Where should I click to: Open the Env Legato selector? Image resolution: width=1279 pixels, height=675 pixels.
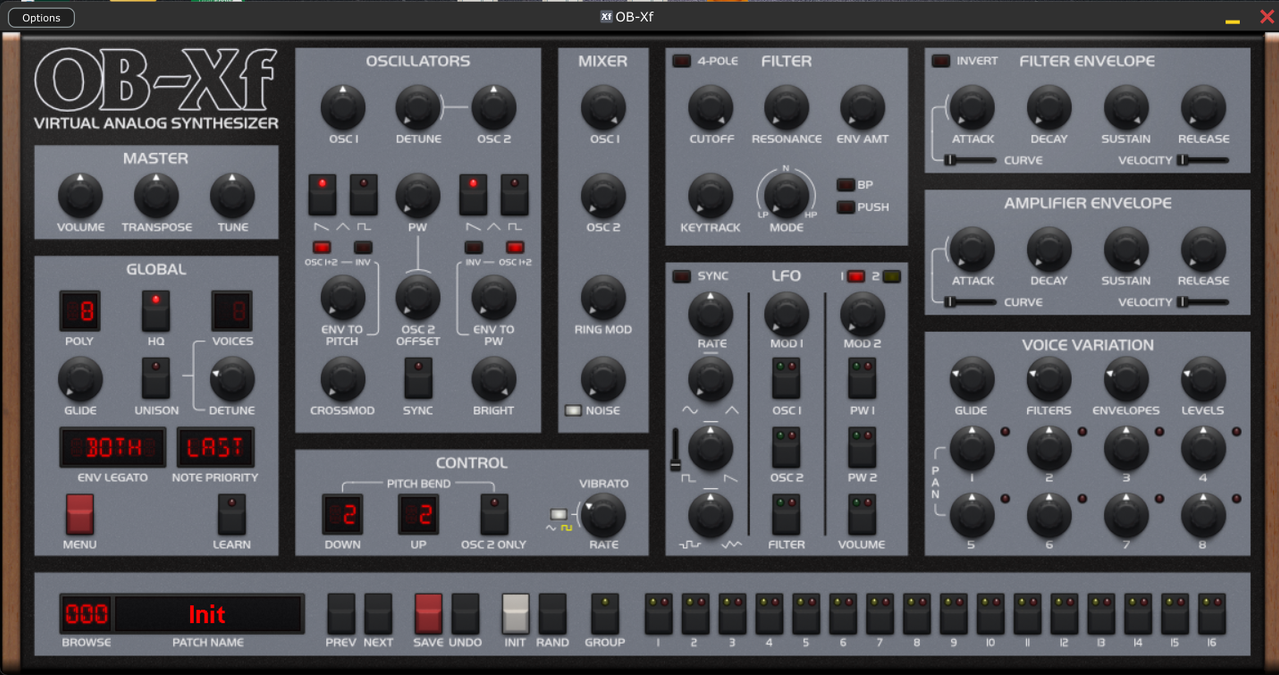(112, 448)
